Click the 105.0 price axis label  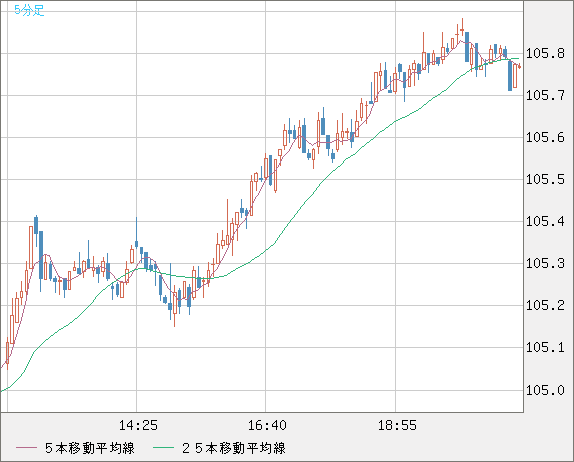(545, 390)
